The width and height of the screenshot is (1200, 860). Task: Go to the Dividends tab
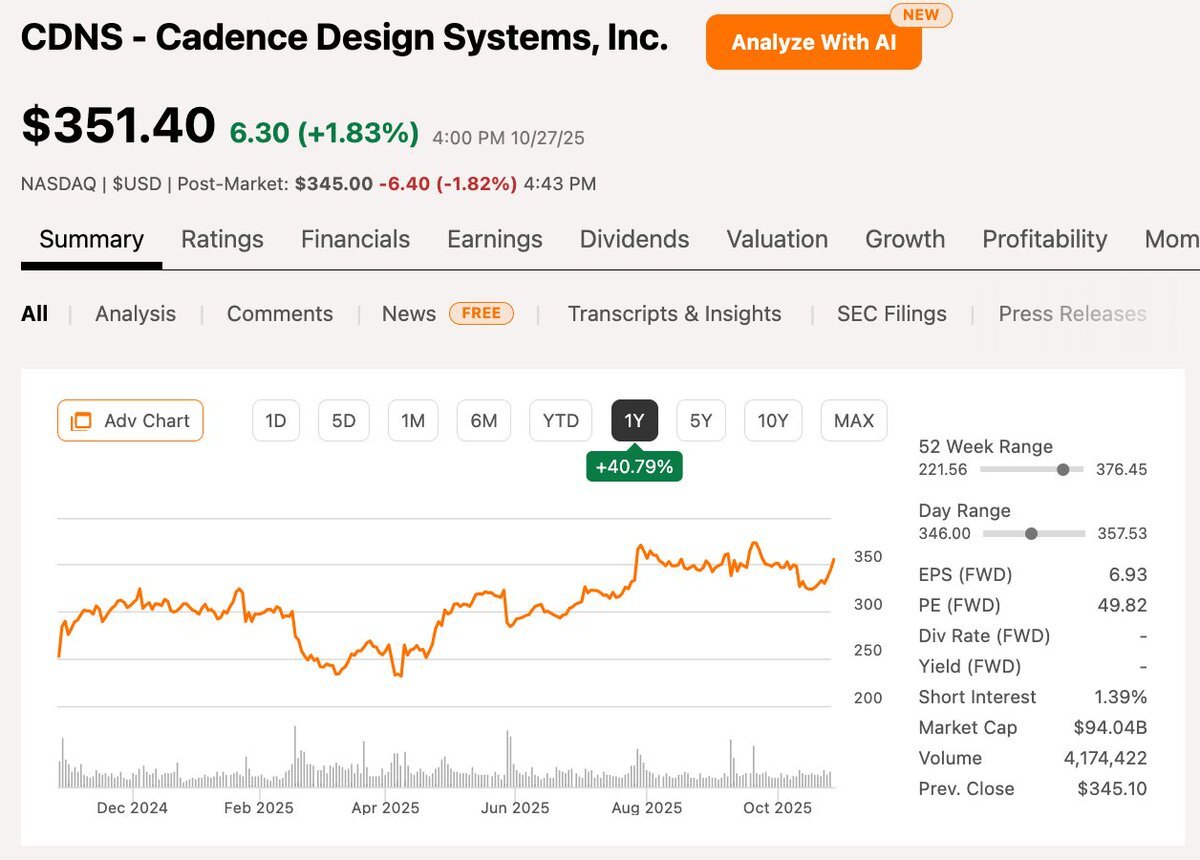(634, 239)
